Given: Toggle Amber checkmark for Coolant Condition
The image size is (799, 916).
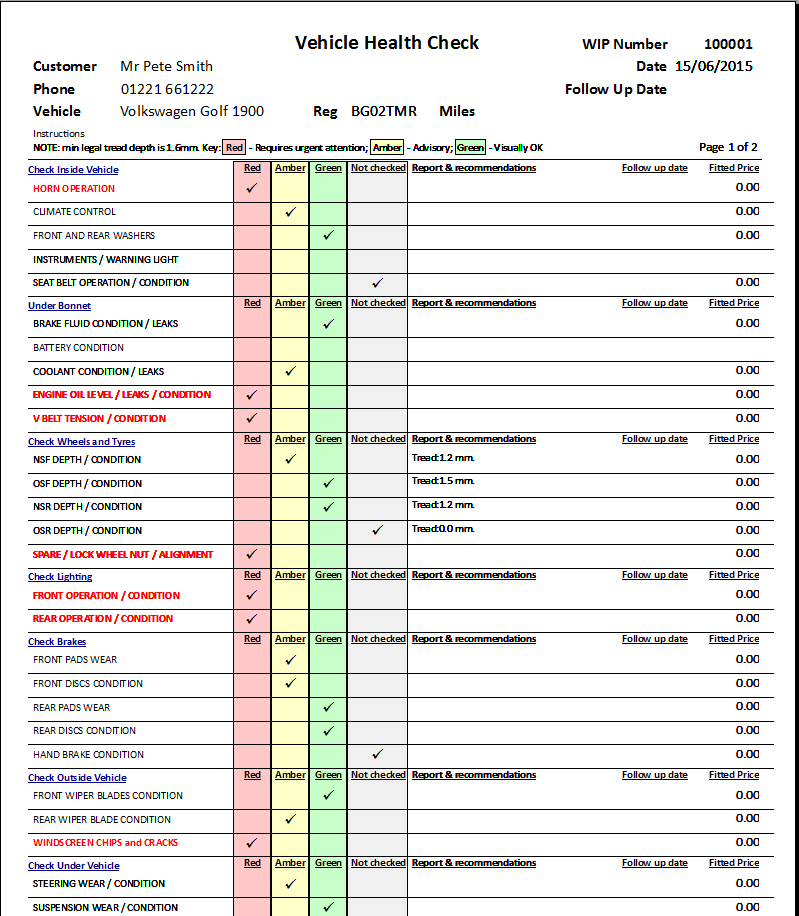Looking at the screenshot, I should pyautogui.click(x=290, y=371).
